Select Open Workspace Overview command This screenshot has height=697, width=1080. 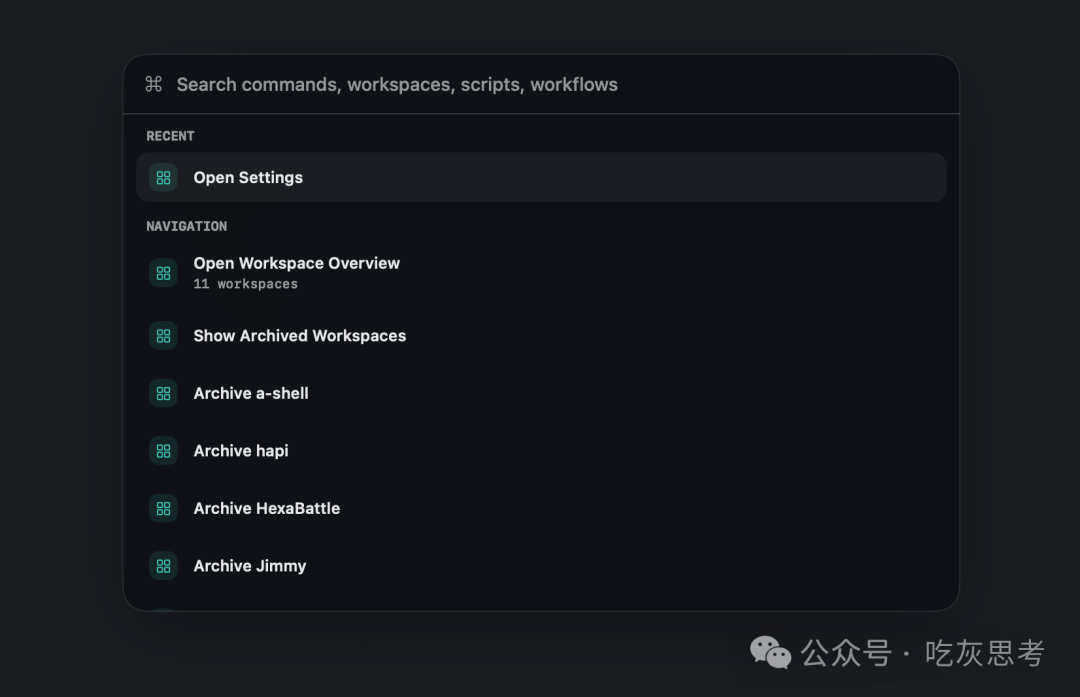[x=296, y=263]
